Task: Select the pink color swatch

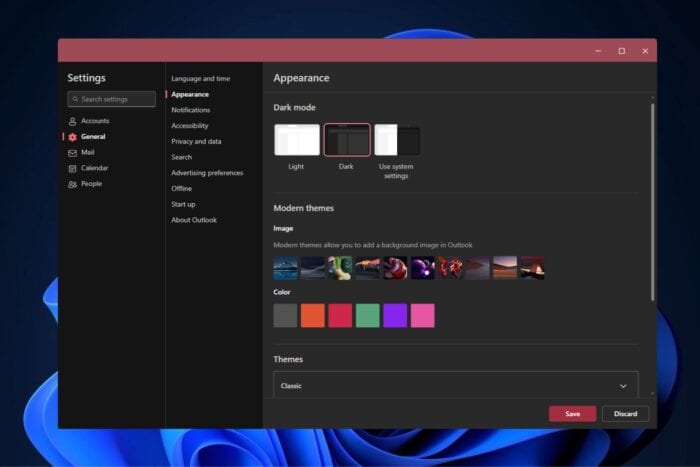Action: pos(422,316)
